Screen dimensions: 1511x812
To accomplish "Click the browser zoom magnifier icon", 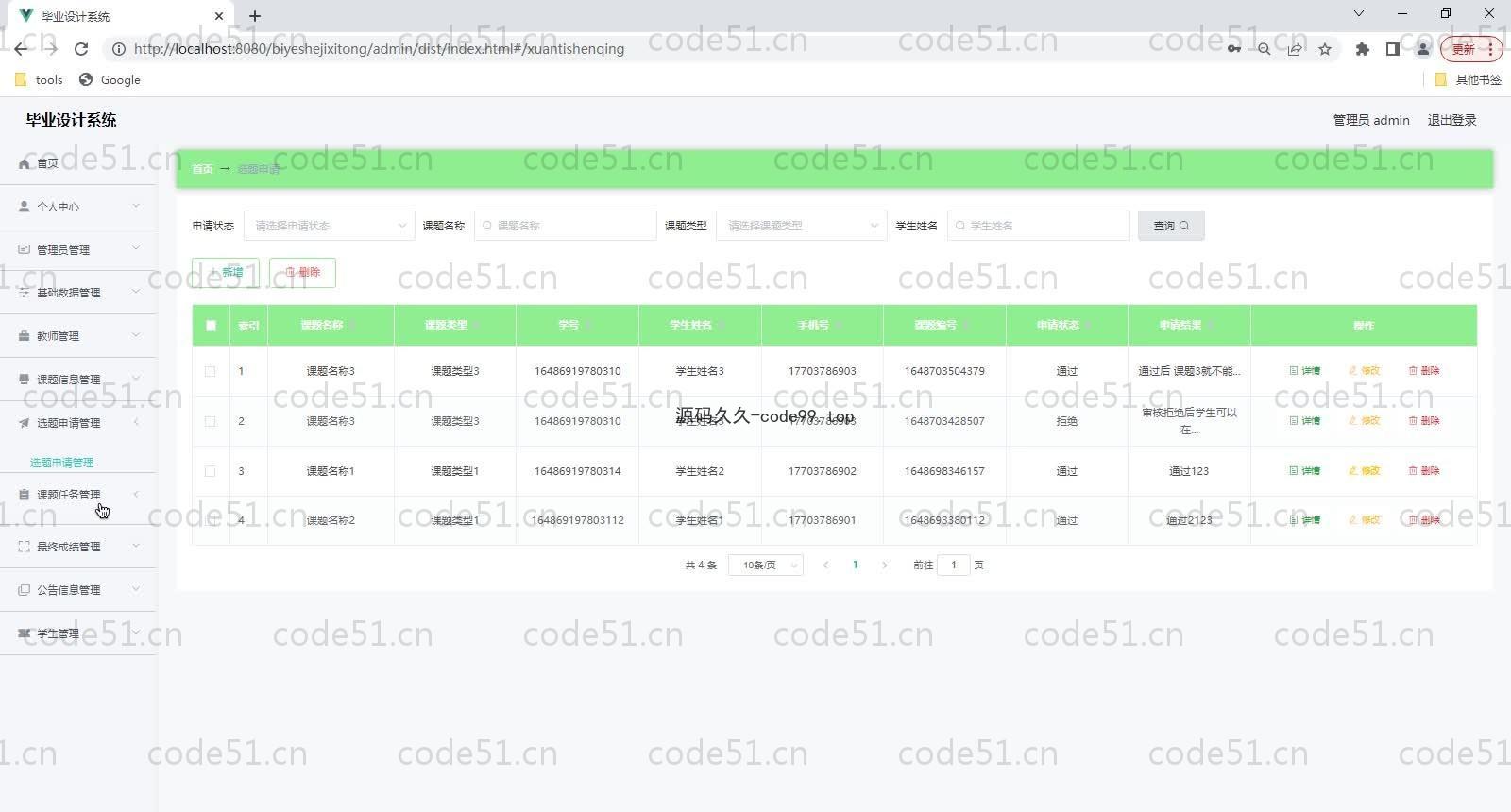I will pos(1264,49).
